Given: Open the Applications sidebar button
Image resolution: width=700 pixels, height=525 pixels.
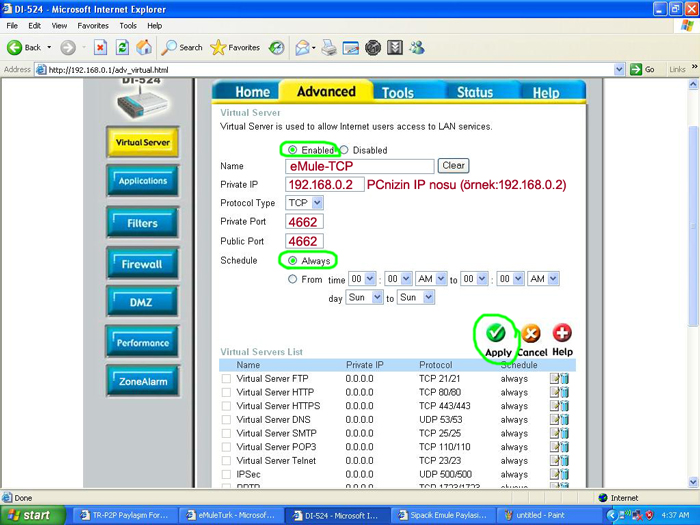Looking at the screenshot, I should 142,181.
